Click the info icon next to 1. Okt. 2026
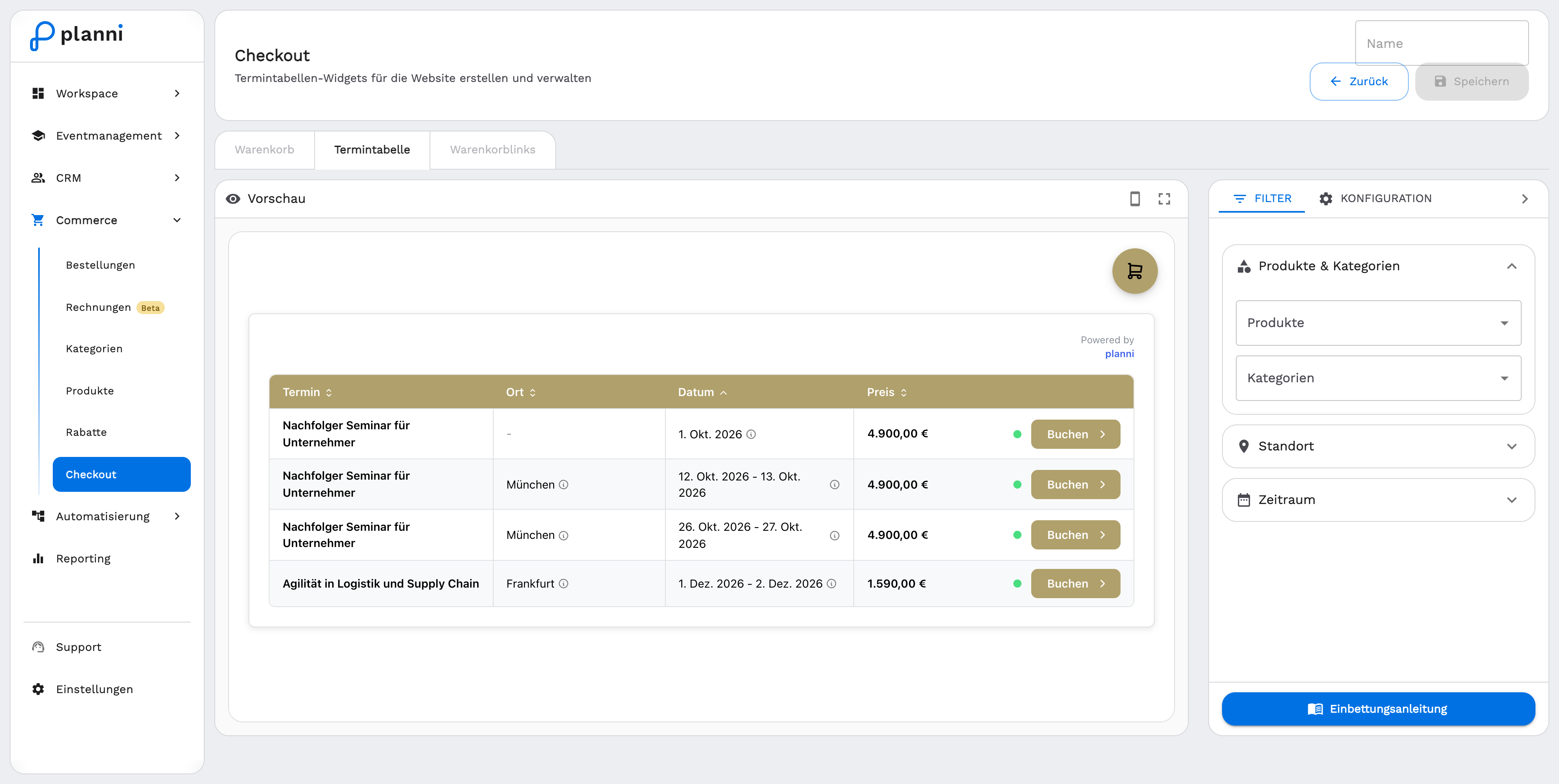The height and width of the screenshot is (784, 1559). [751, 434]
